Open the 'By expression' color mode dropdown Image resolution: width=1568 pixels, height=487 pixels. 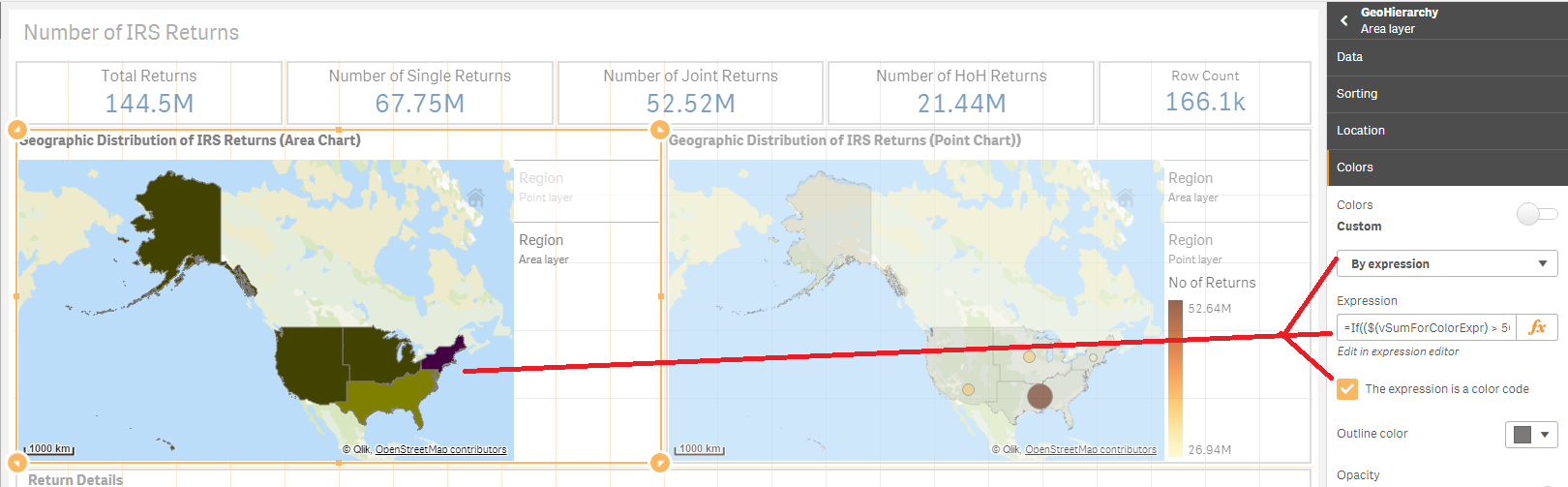click(x=1447, y=263)
